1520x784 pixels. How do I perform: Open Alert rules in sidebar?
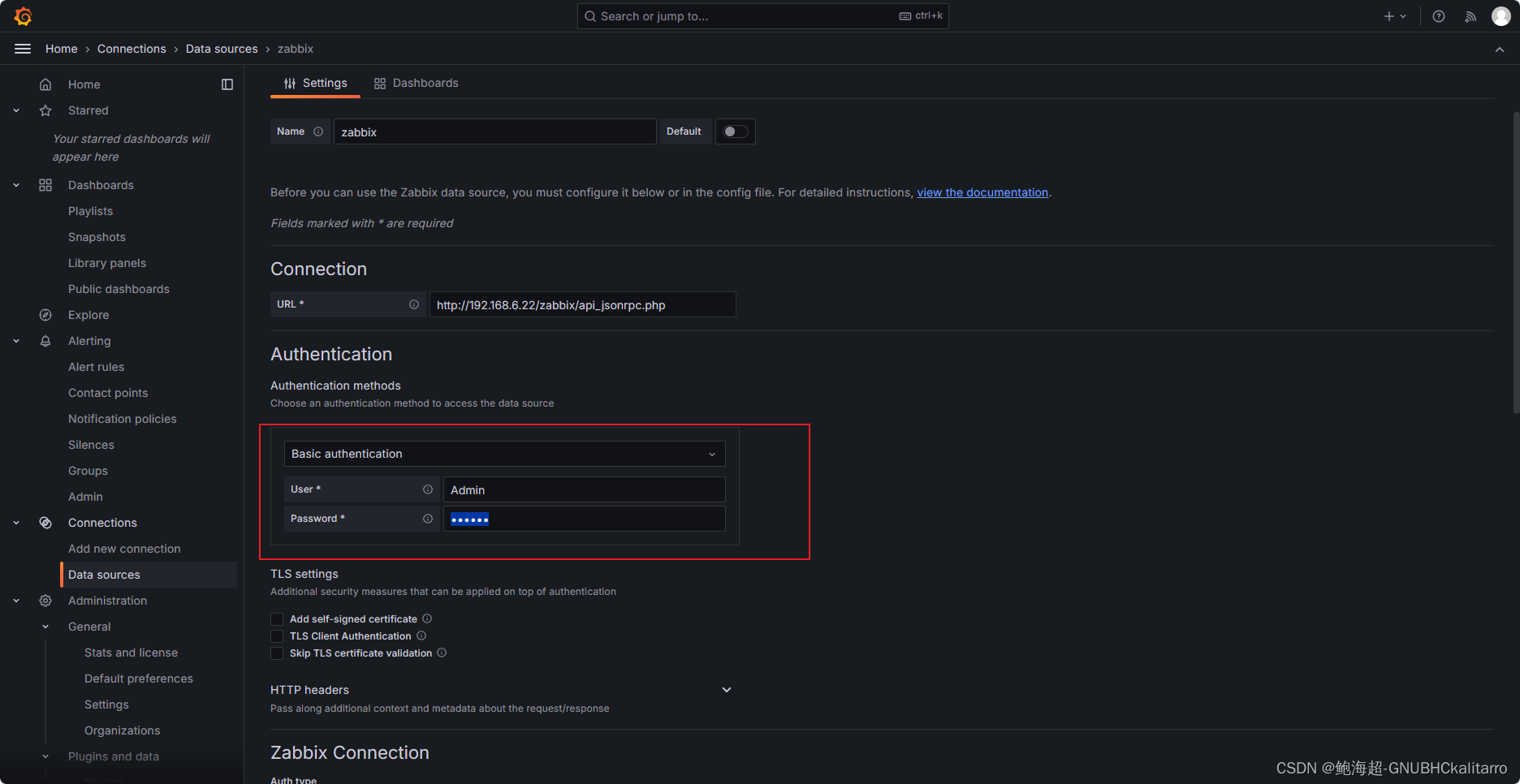coord(96,367)
